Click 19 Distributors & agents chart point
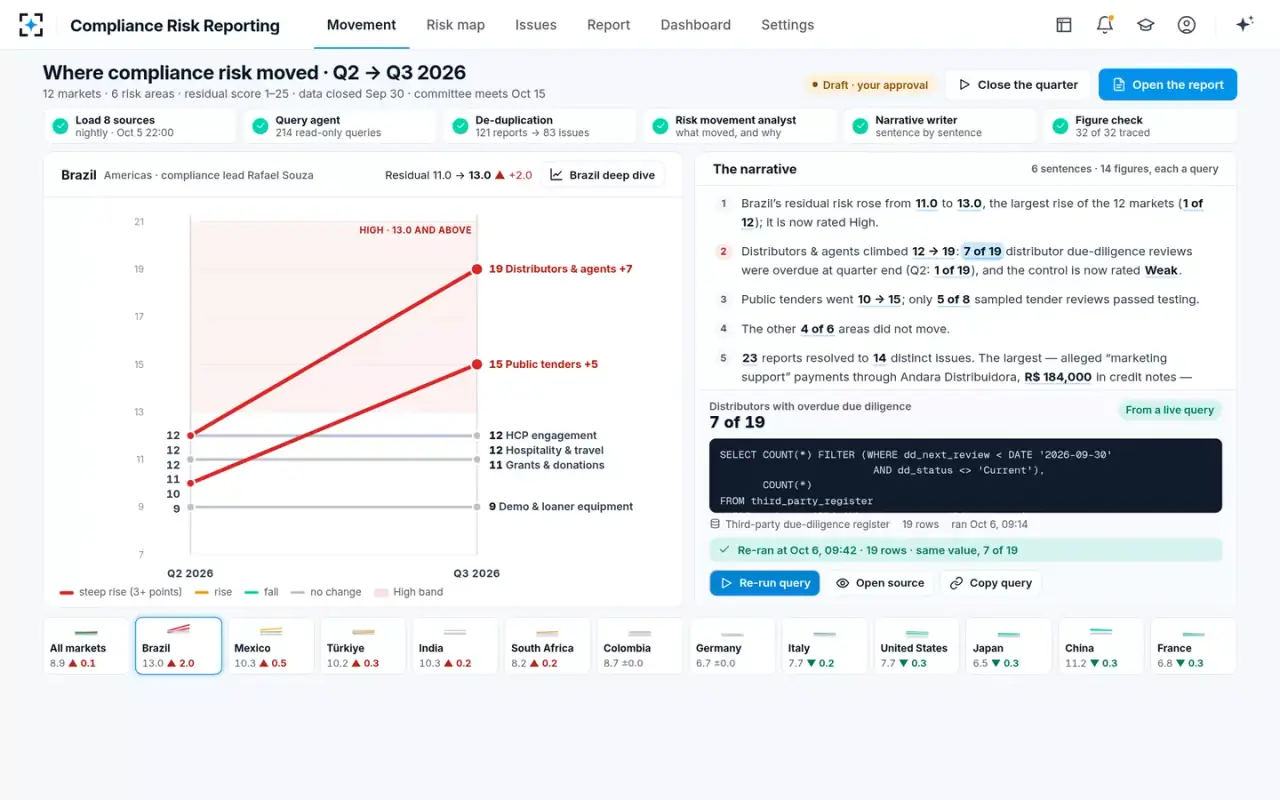Screen dimensions: 1280x800 coord(478,269)
